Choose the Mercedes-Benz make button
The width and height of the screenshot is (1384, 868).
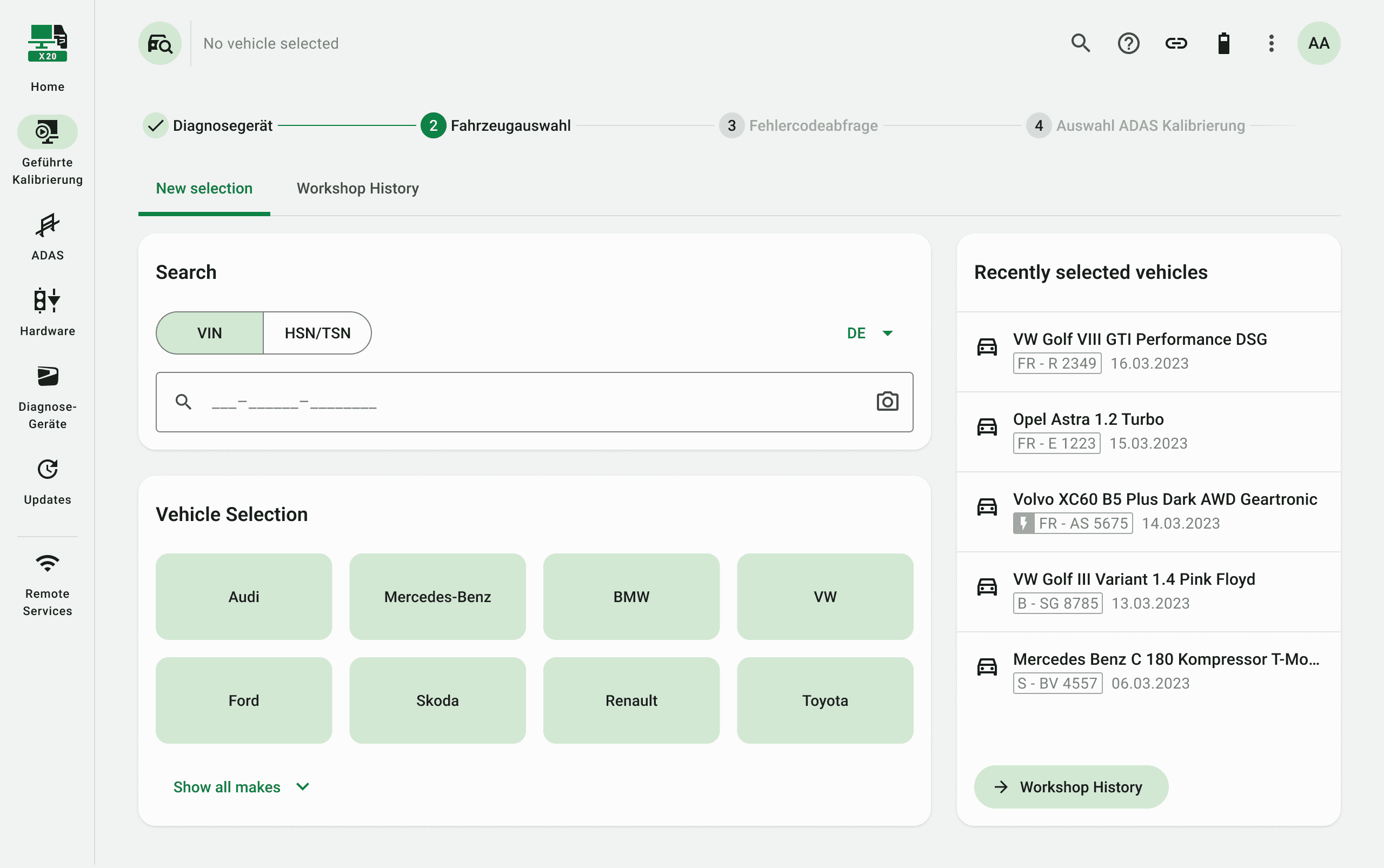[437, 597]
